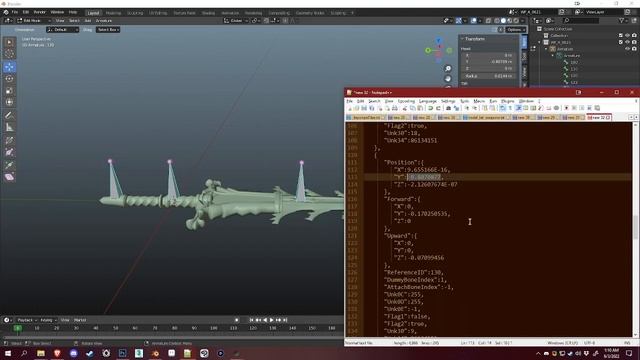Open Photoshop from the Windows taskbar
The image size is (640, 360).
(122, 353)
